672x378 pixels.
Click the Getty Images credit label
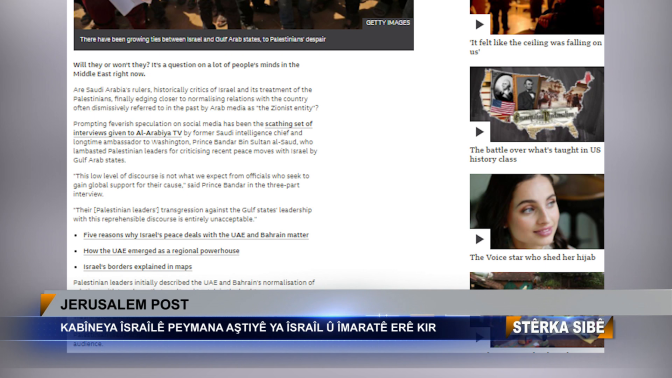tap(387, 23)
